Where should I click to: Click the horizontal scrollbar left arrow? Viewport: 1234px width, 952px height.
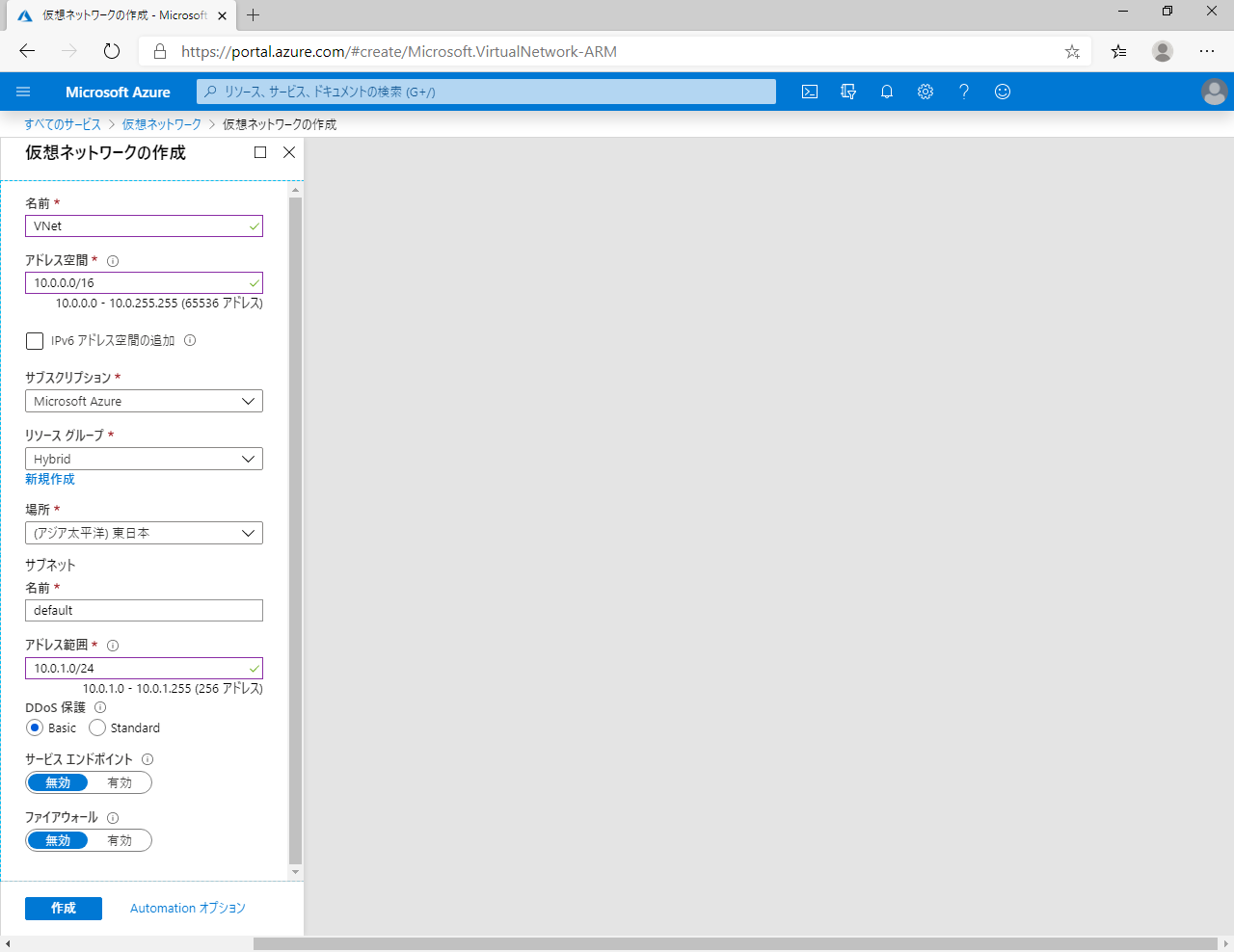click(8, 943)
